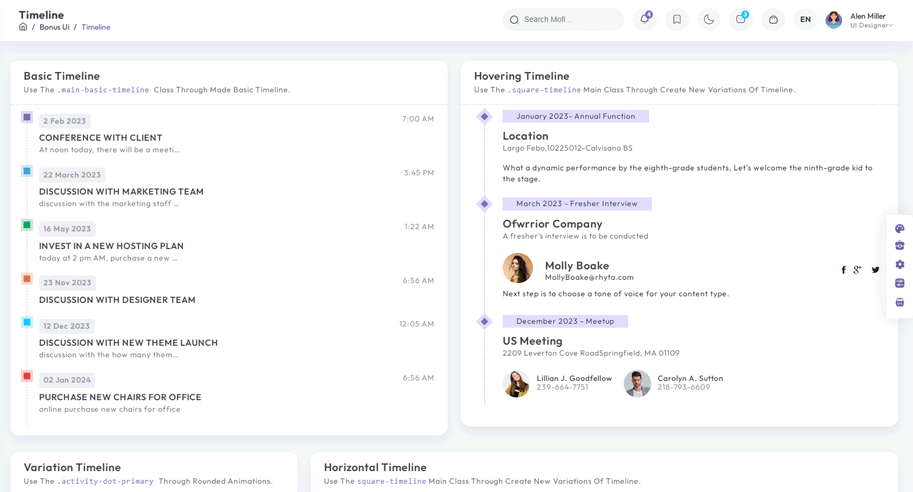Click the Timeline breadcrumb item
The image size is (913, 492).
tap(96, 27)
